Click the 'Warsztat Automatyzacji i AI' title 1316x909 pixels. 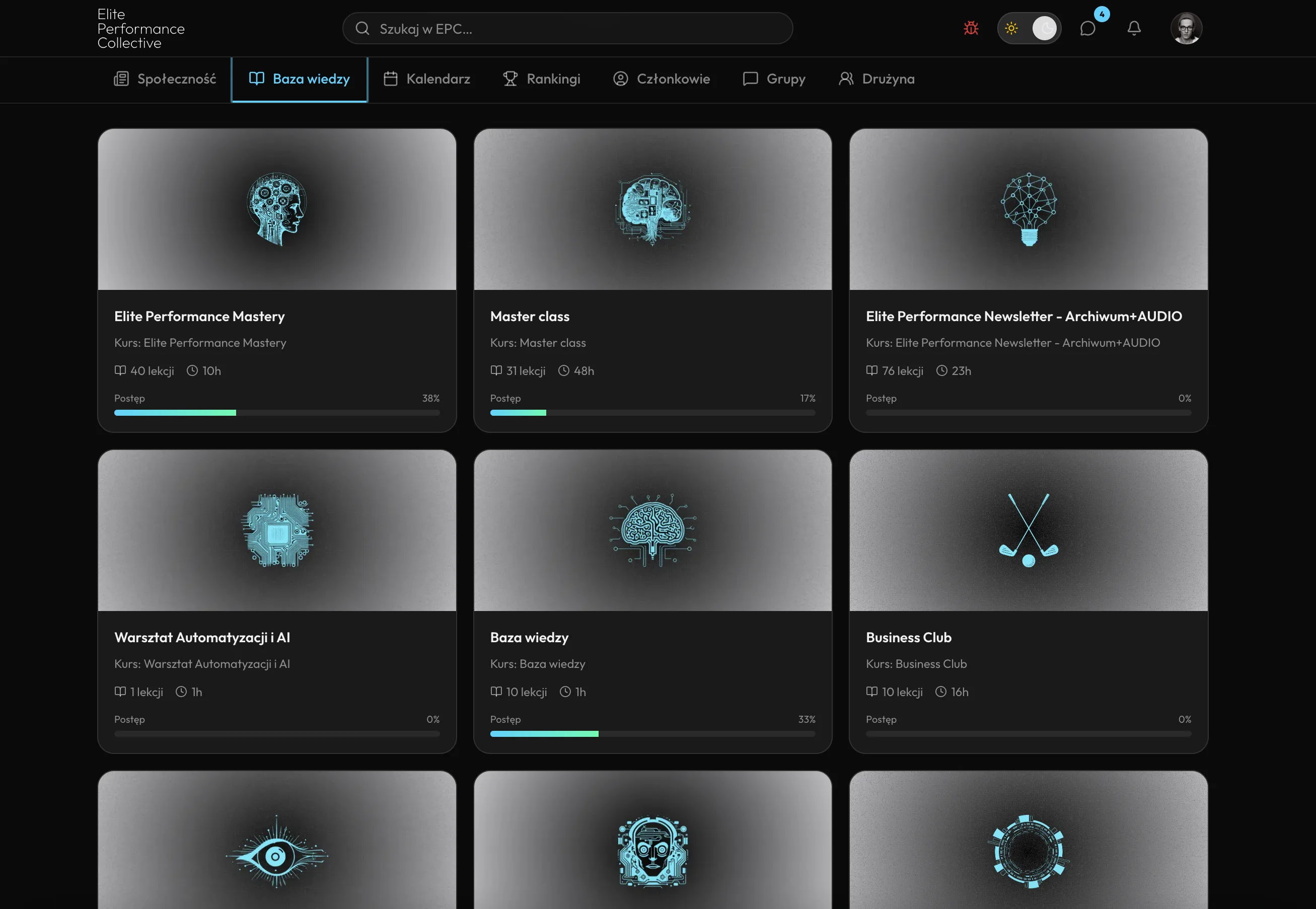tap(202, 637)
